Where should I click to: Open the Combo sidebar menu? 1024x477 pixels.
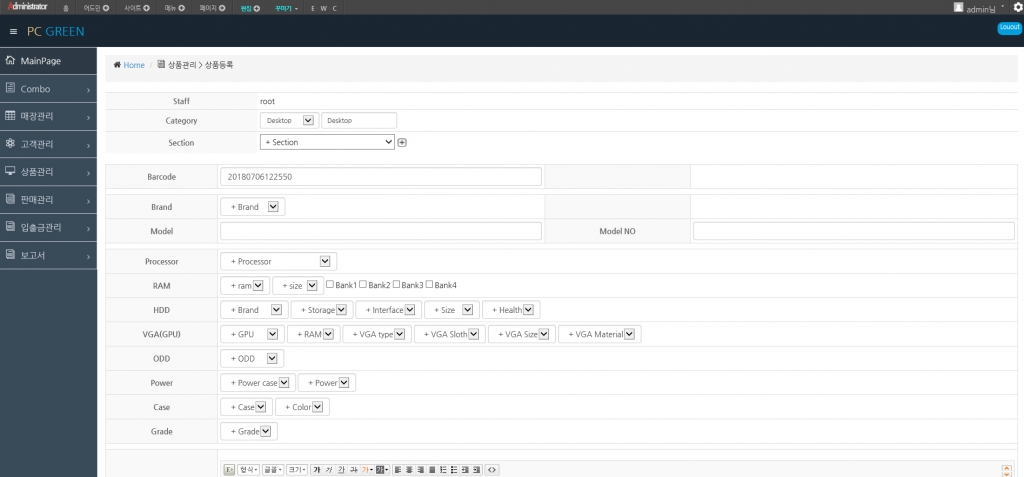(48, 89)
